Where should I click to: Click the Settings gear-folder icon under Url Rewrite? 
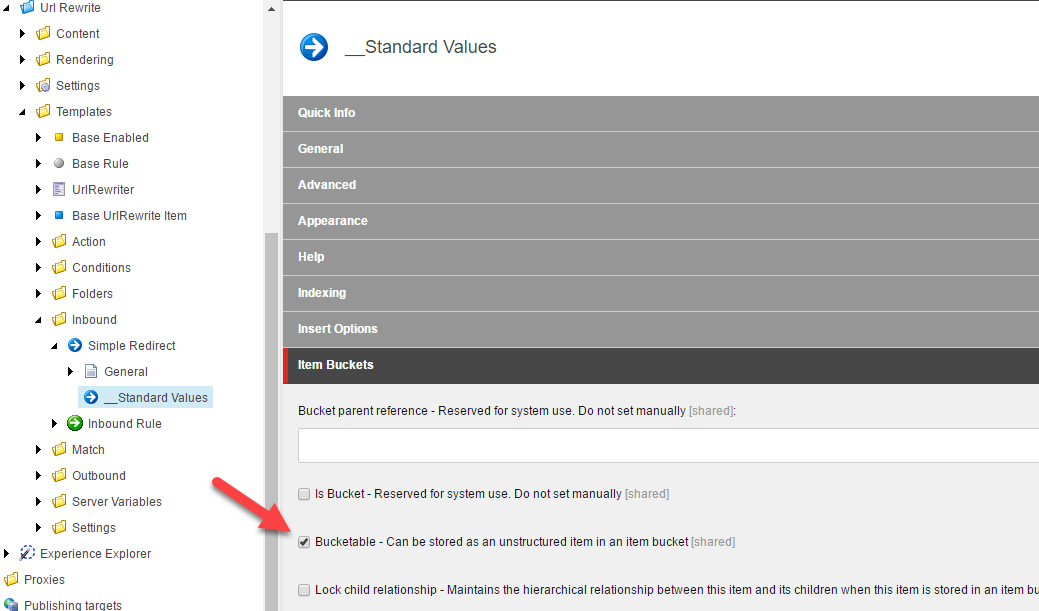[x=43, y=85]
